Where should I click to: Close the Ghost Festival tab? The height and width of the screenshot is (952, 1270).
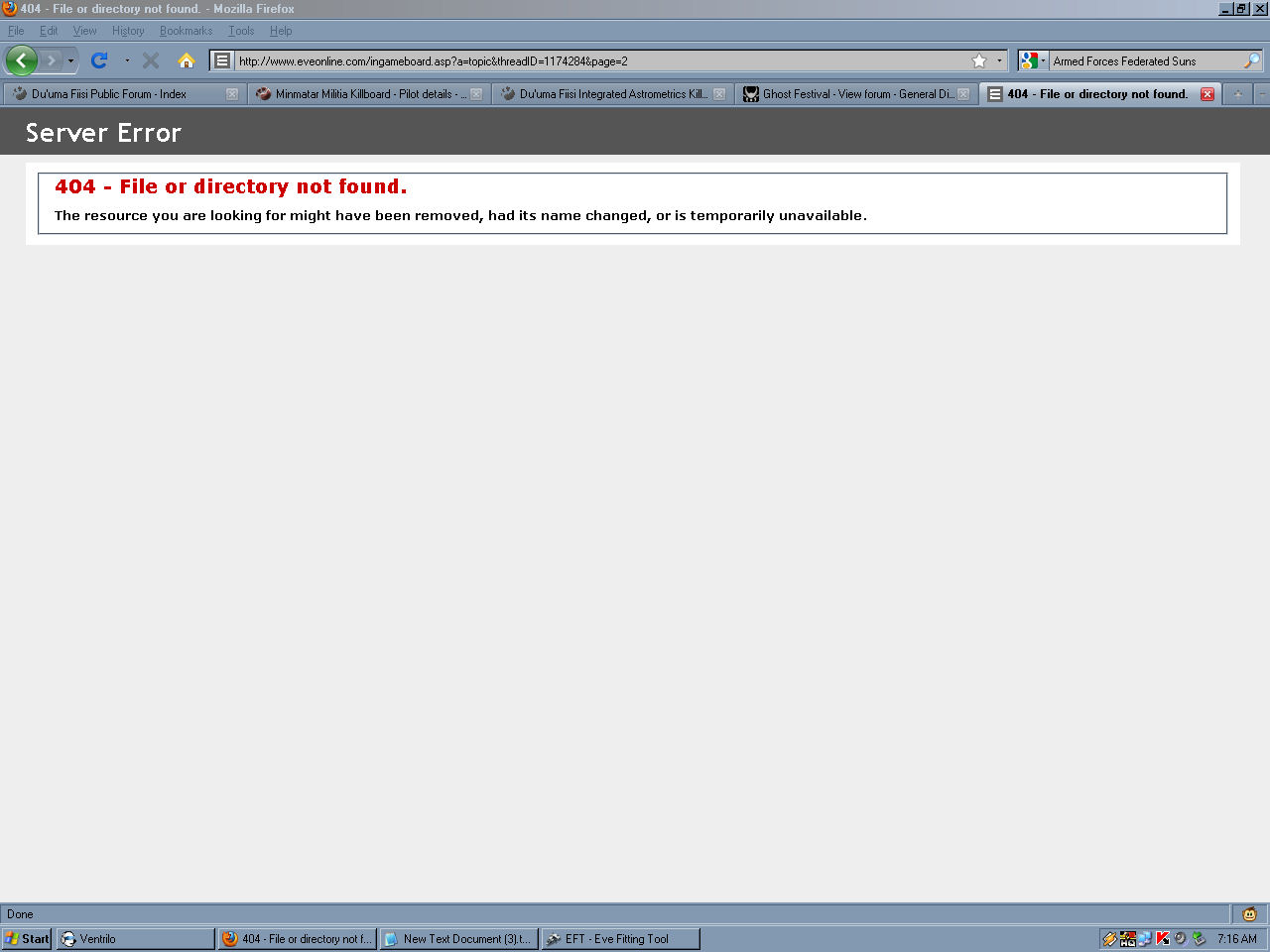pyautogui.click(x=963, y=94)
